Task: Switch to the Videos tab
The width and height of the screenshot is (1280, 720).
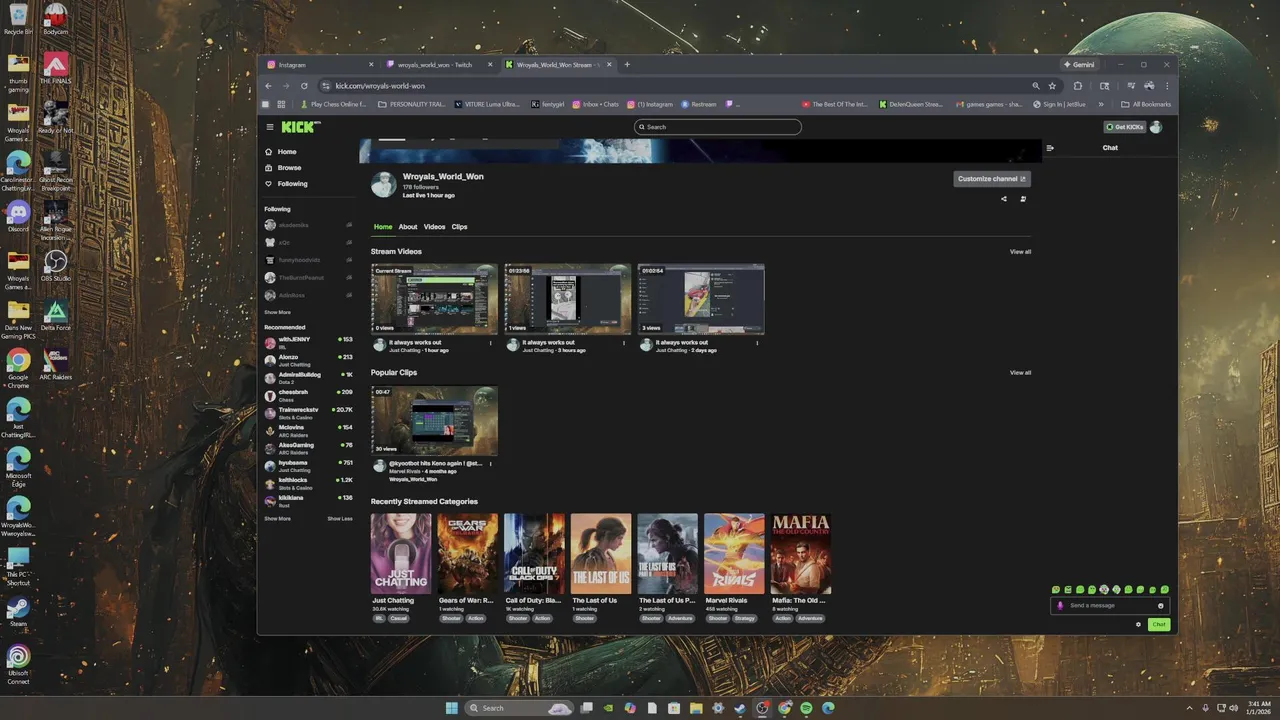Action: pos(434,227)
